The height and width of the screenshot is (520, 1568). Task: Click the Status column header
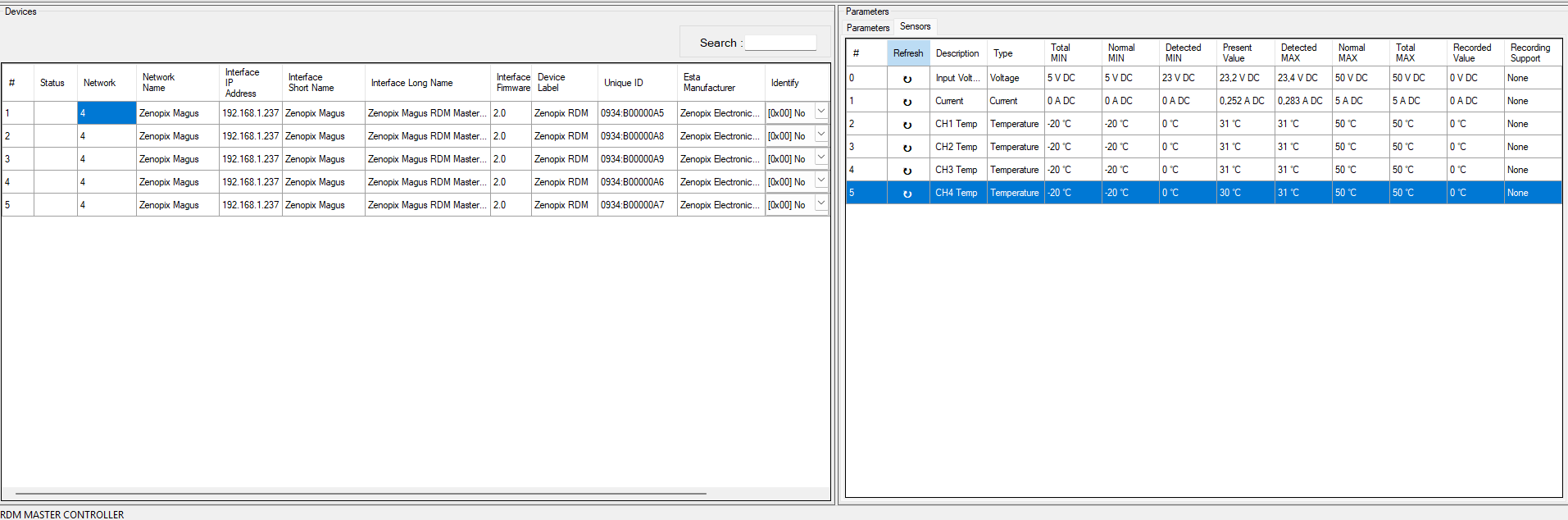tap(55, 83)
